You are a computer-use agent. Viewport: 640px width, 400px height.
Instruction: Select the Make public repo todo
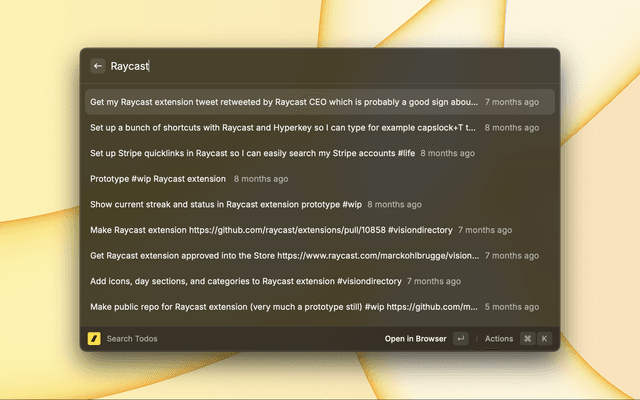click(x=284, y=307)
